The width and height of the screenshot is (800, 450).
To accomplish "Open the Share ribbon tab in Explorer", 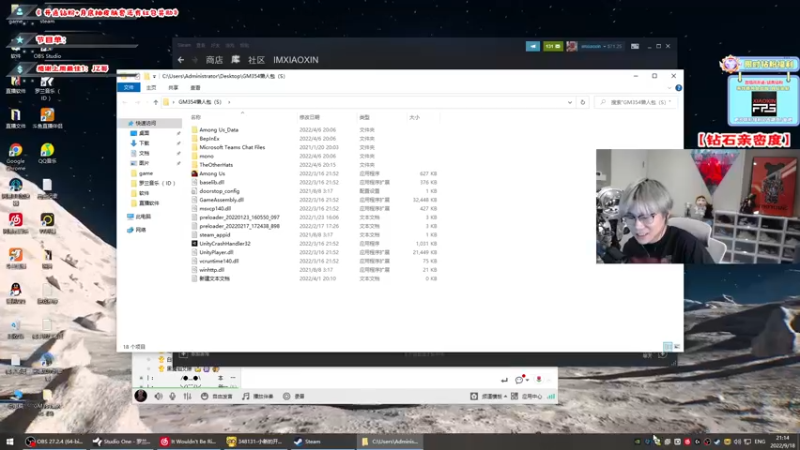I will click(173, 88).
